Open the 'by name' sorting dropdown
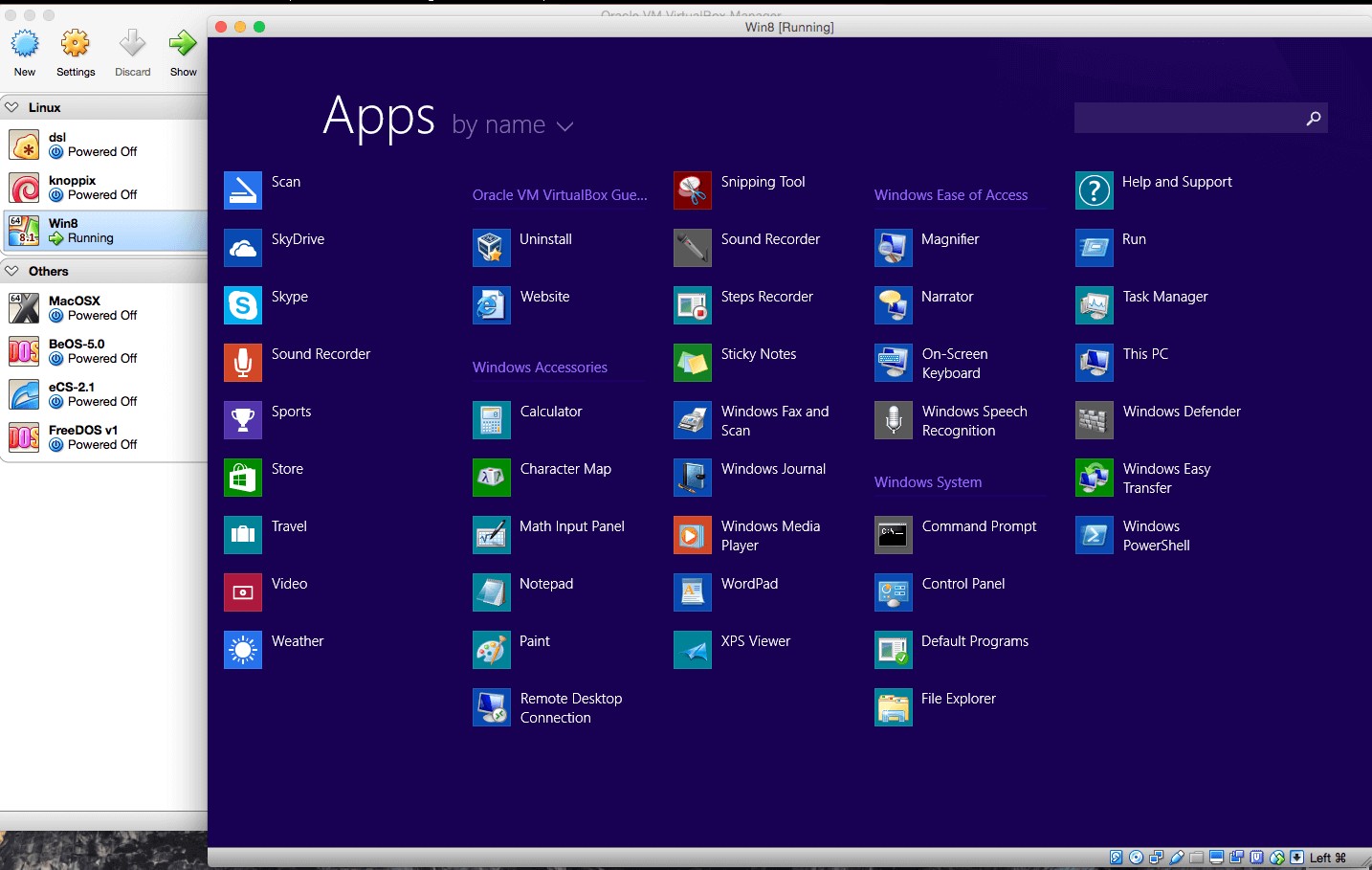This screenshot has width=1372, height=870. coord(513,124)
